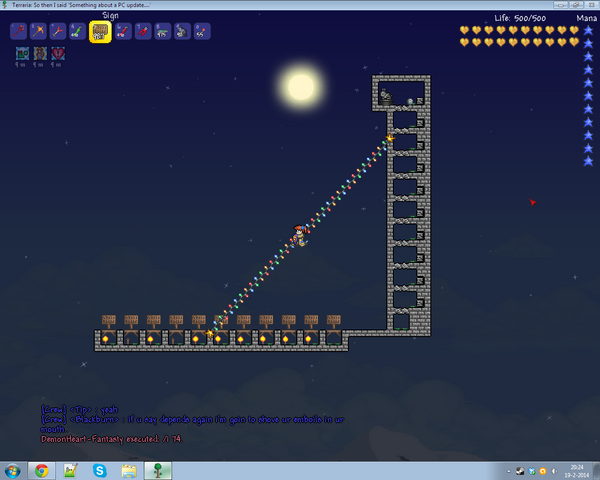Click the Mana label
This screenshot has height=480, width=600.
point(587,18)
